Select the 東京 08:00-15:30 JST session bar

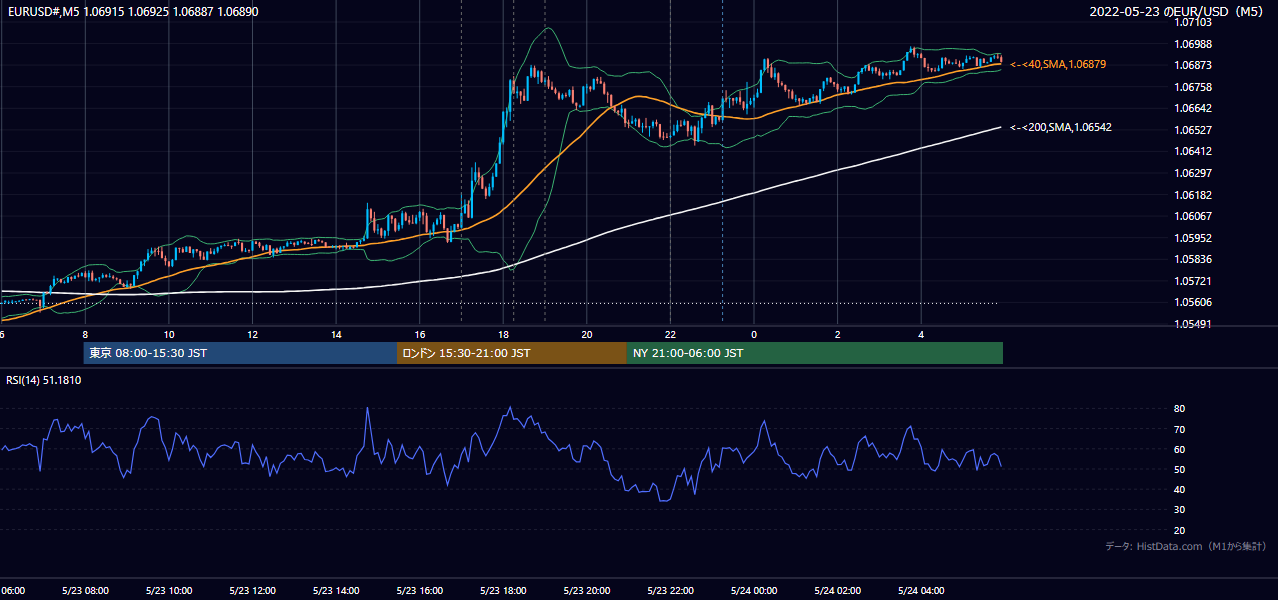240,353
